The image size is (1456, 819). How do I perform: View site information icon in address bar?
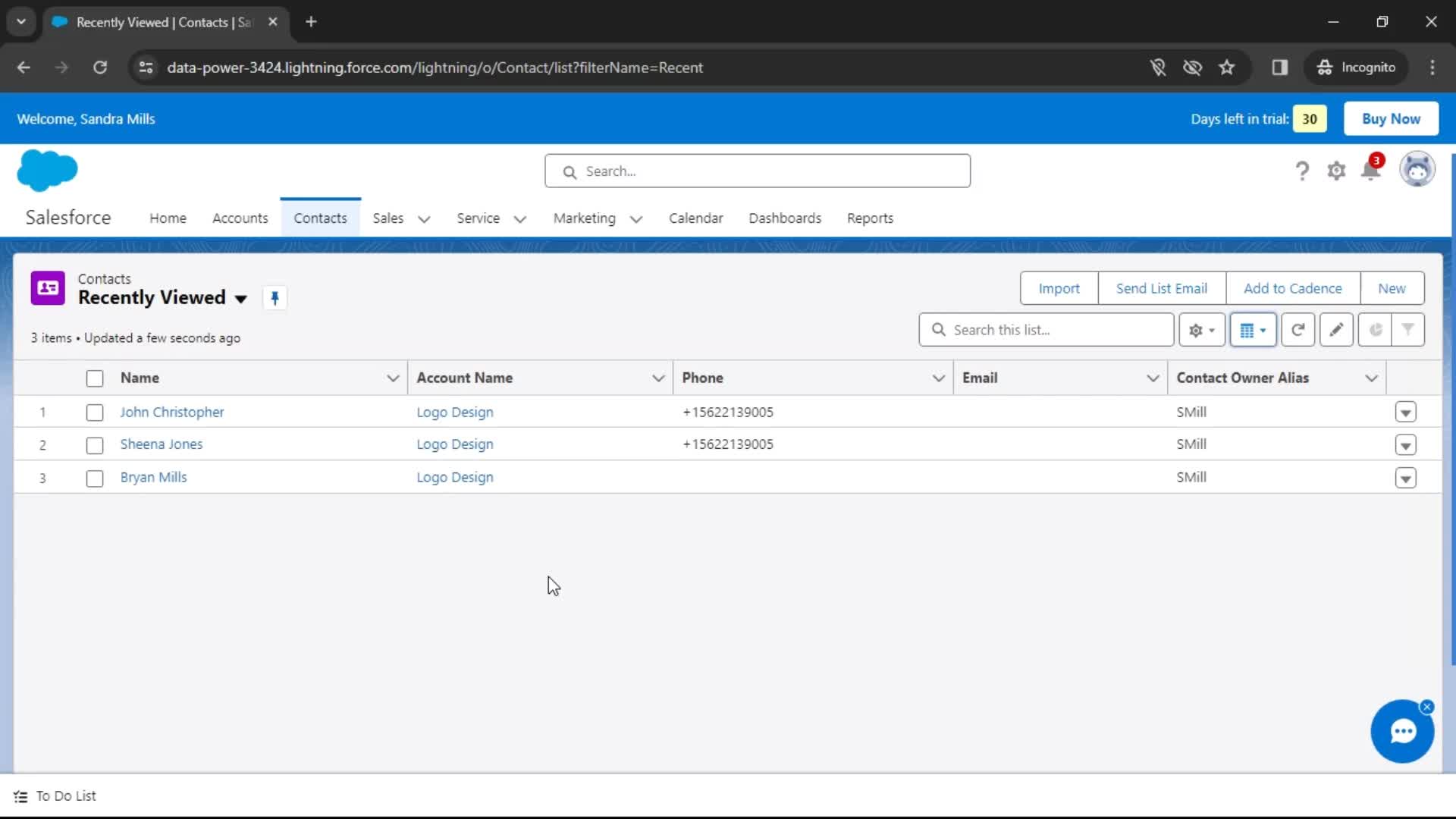tap(146, 67)
